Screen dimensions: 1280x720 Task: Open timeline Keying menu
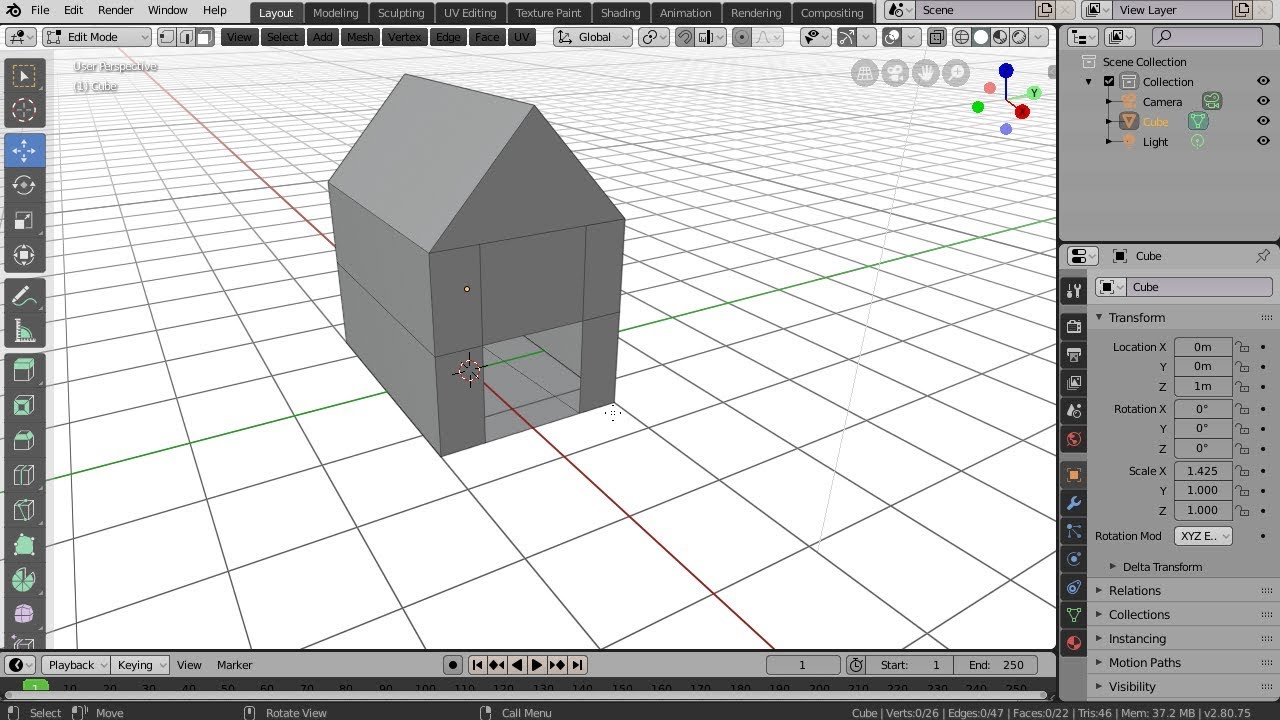tap(140, 665)
